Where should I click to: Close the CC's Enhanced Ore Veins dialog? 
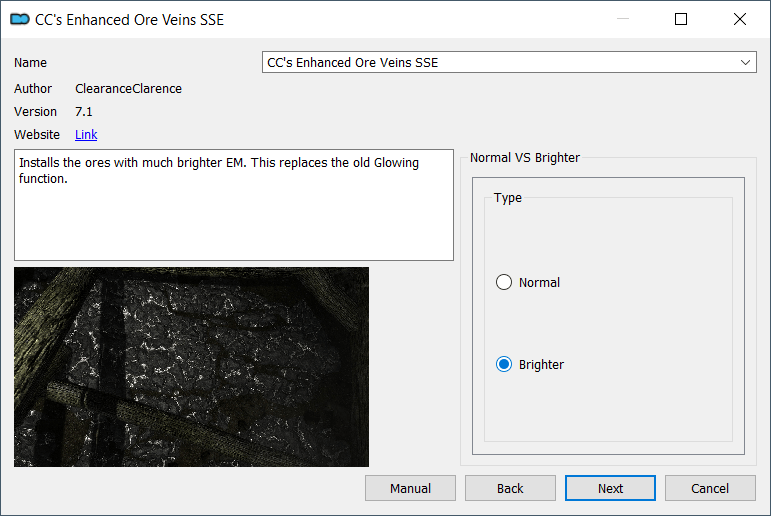[x=740, y=19]
